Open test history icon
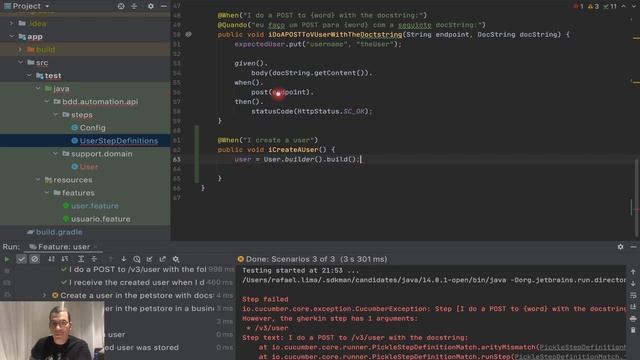Image resolution: width=640 pixels, height=360 pixels. tap(137, 259)
